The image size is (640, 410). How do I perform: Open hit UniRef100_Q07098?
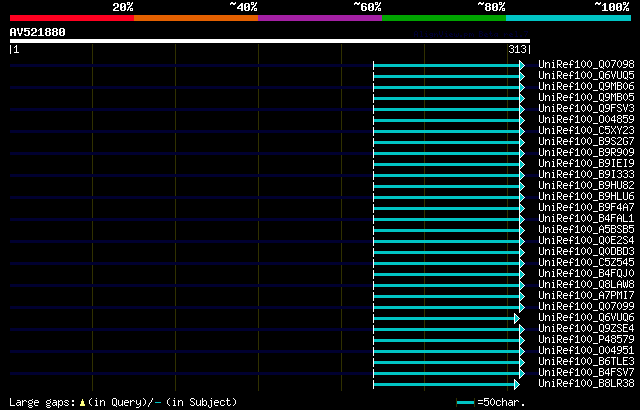tap(586, 64)
